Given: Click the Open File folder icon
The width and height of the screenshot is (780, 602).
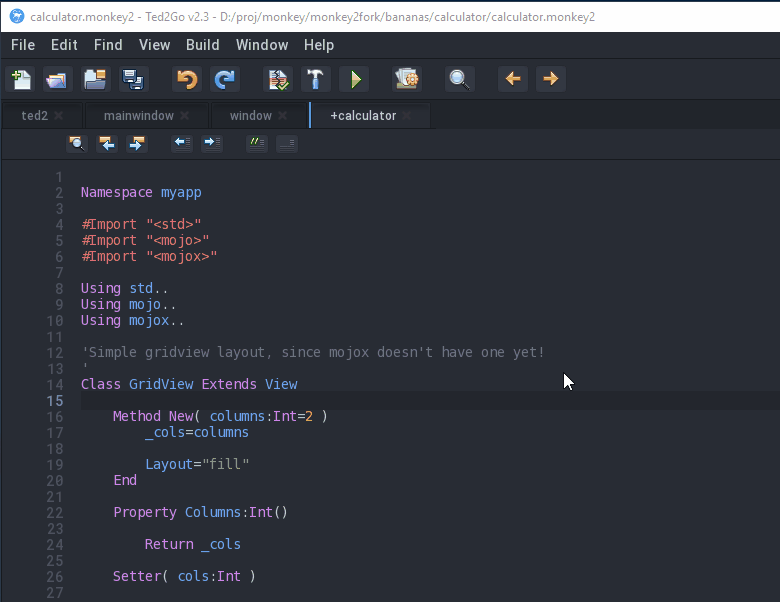Looking at the screenshot, I should [x=57, y=79].
